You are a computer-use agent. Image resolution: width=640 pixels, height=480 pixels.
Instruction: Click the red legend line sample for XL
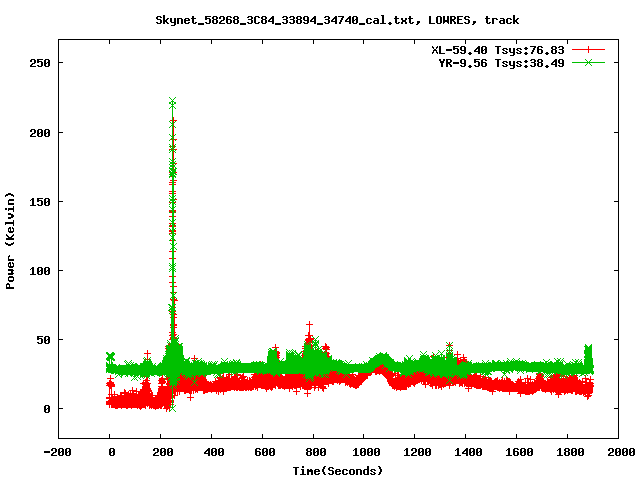click(x=588, y=50)
